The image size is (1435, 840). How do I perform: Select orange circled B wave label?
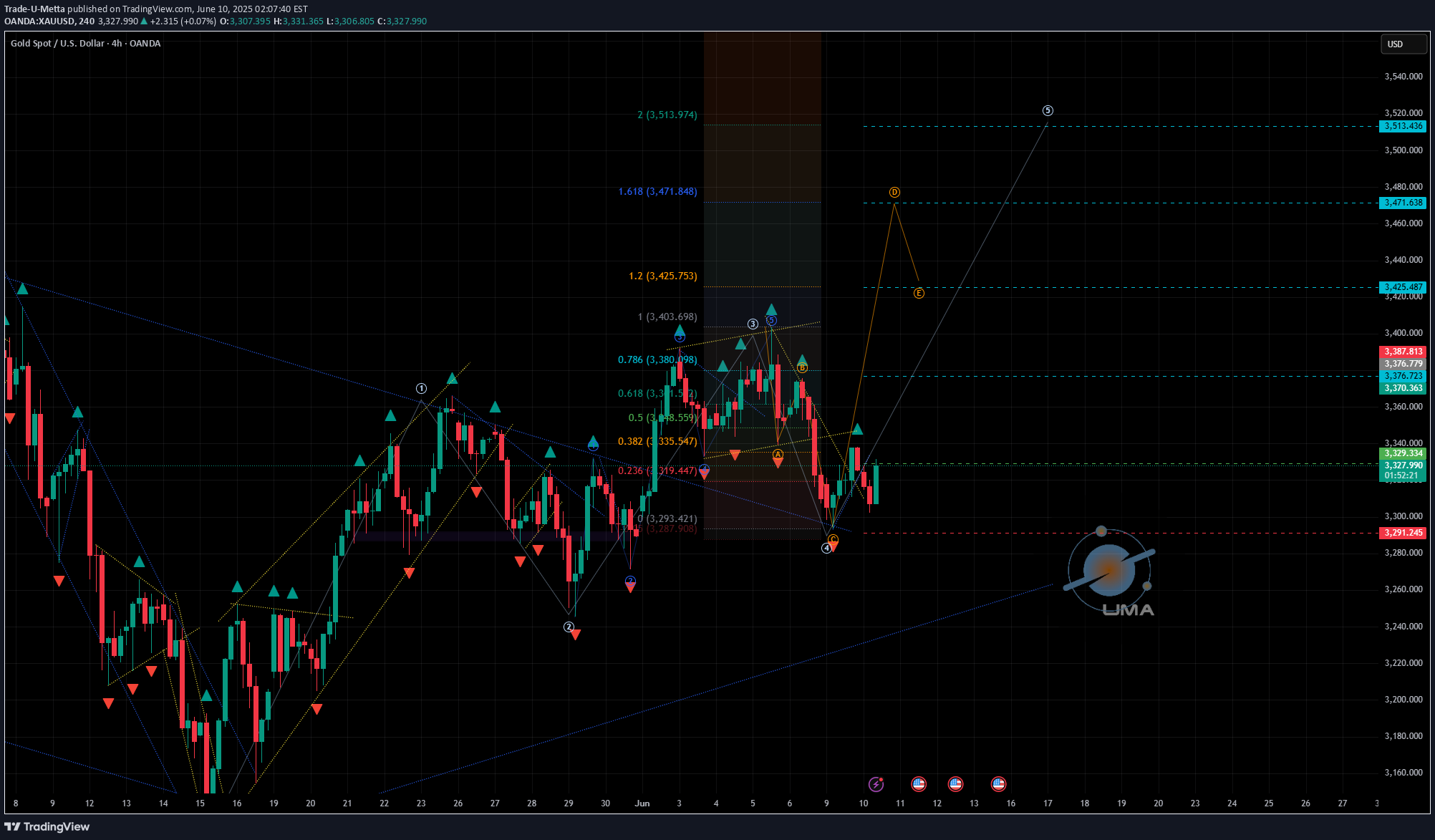(x=802, y=368)
